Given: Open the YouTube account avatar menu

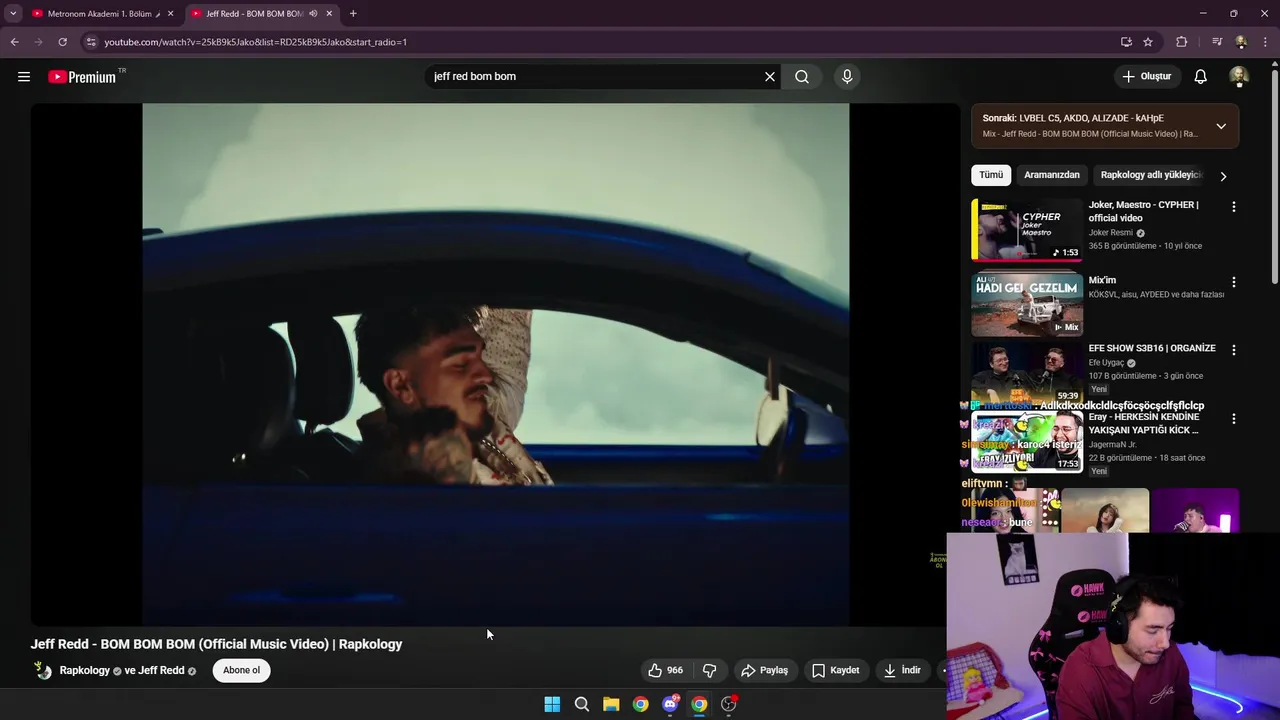Looking at the screenshot, I should [1239, 76].
